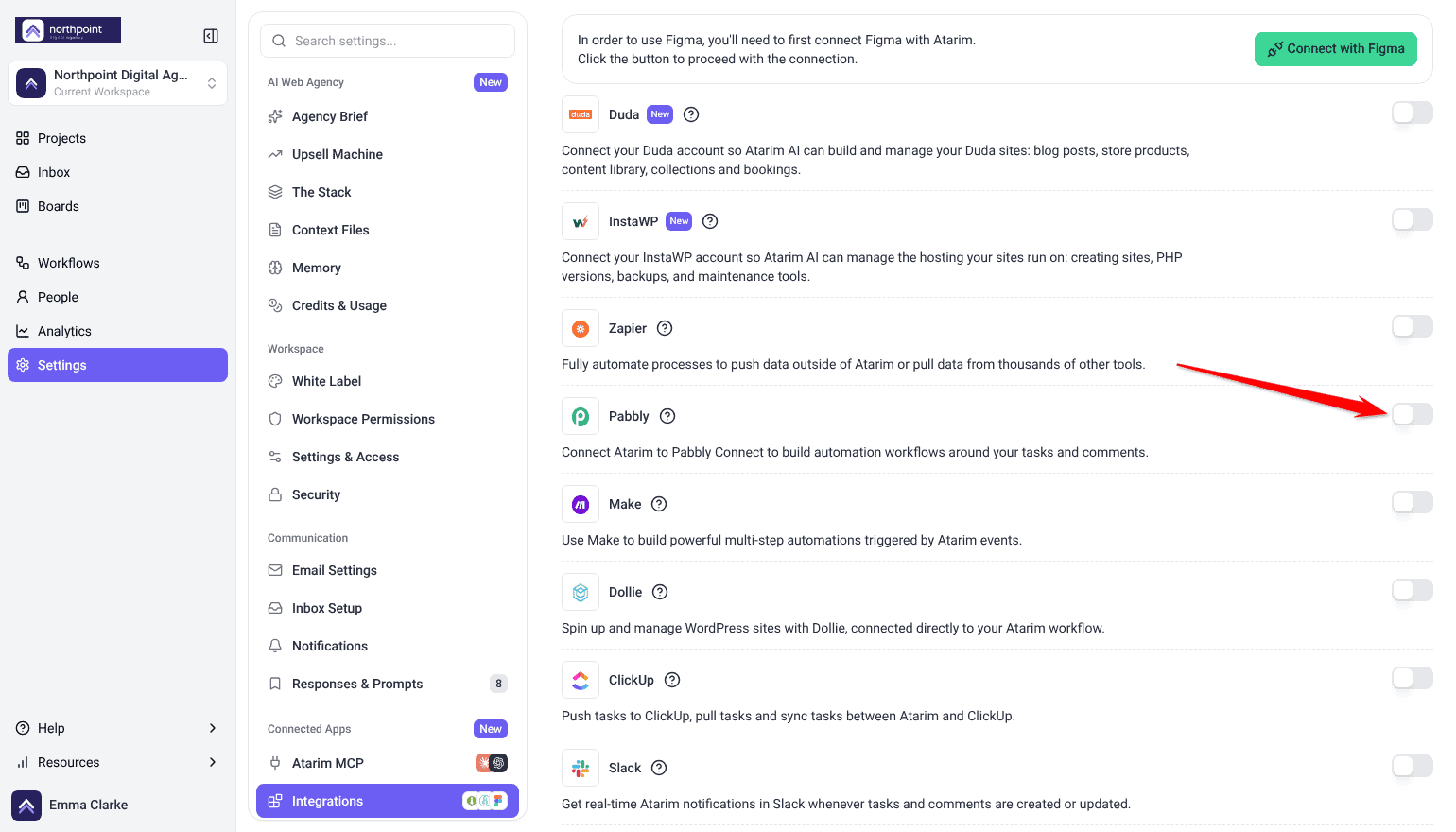Select the Atarim MCP item
Image resolution: width=1456 pixels, height=832 pixels.
[x=388, y=763]
